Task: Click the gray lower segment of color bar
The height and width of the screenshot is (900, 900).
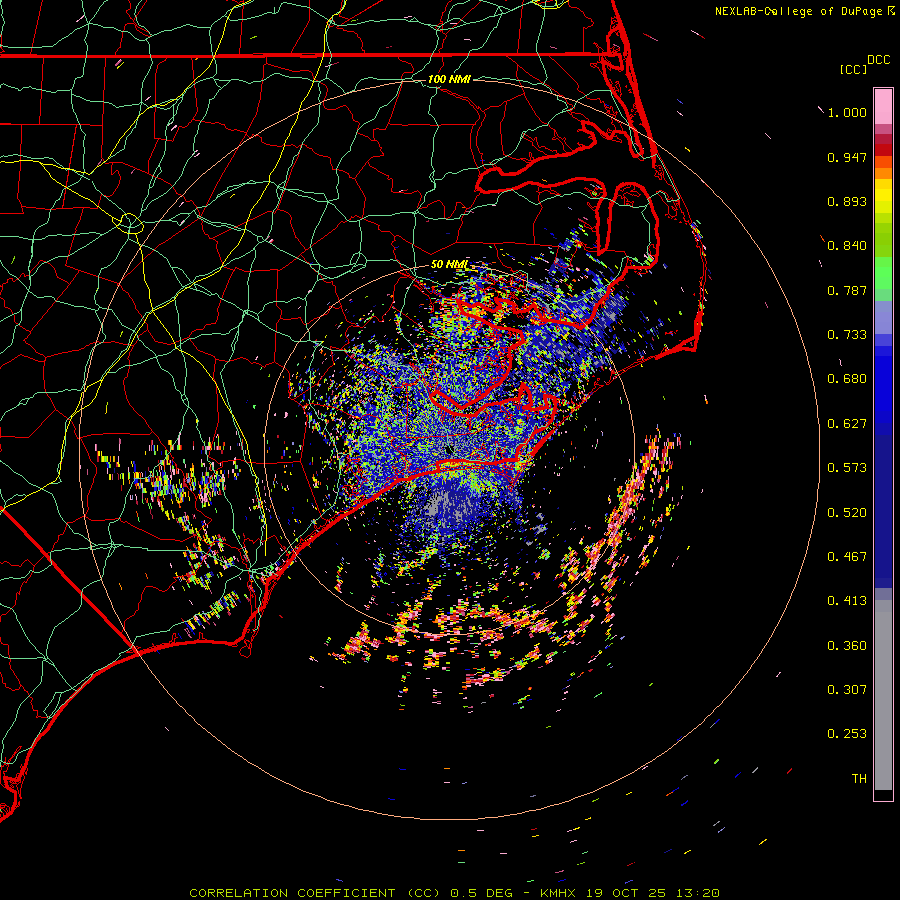Action: [x=883, y=695]
